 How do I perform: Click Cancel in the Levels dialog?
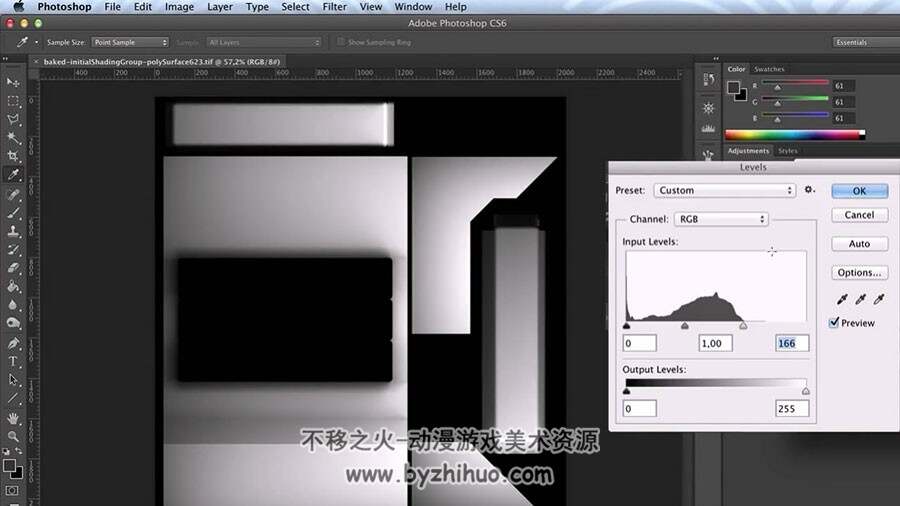click(x=859, y=215)
